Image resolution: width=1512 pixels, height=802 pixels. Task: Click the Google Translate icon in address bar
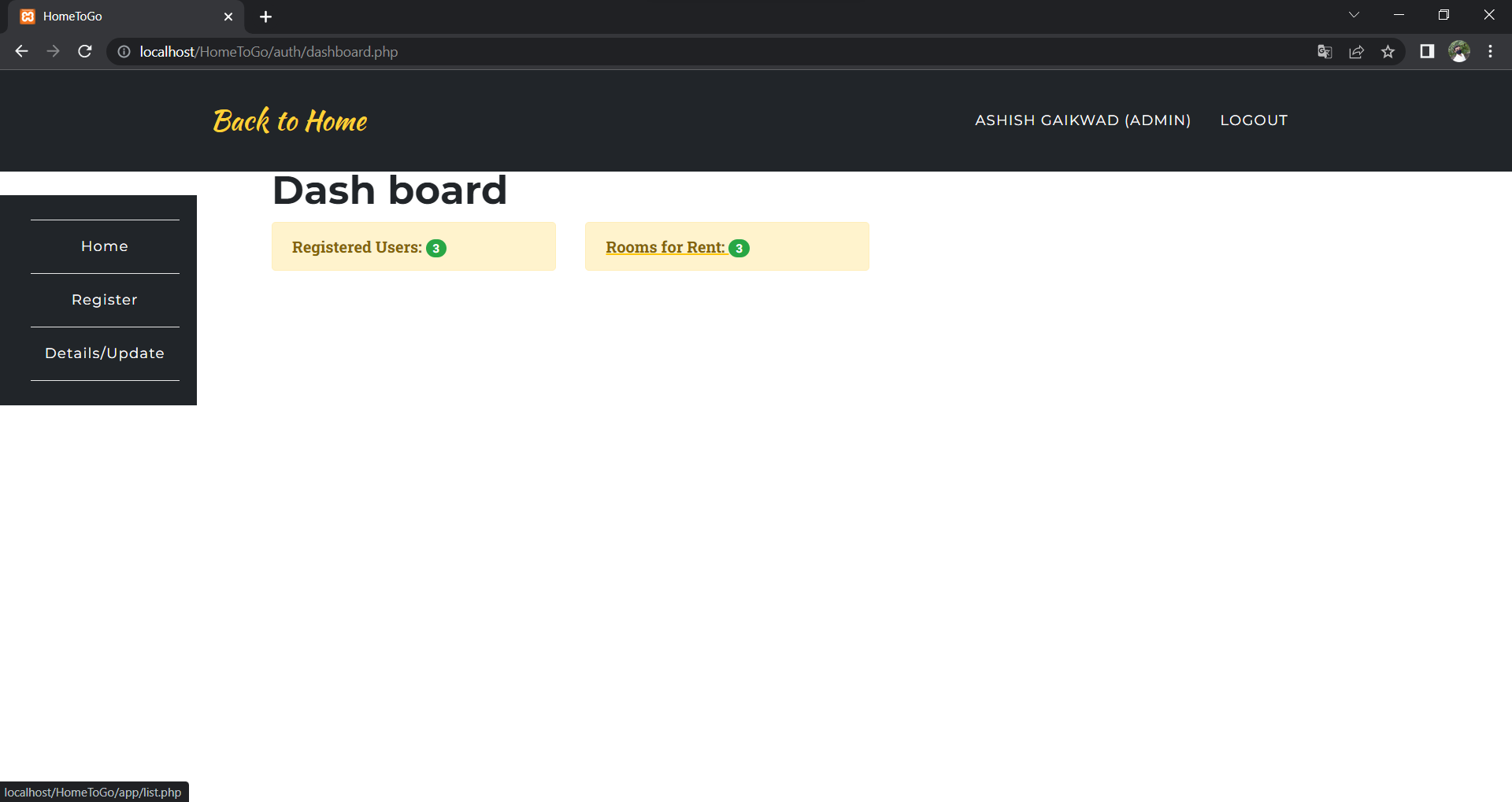pyautogui.click(x=1325, y=51)
